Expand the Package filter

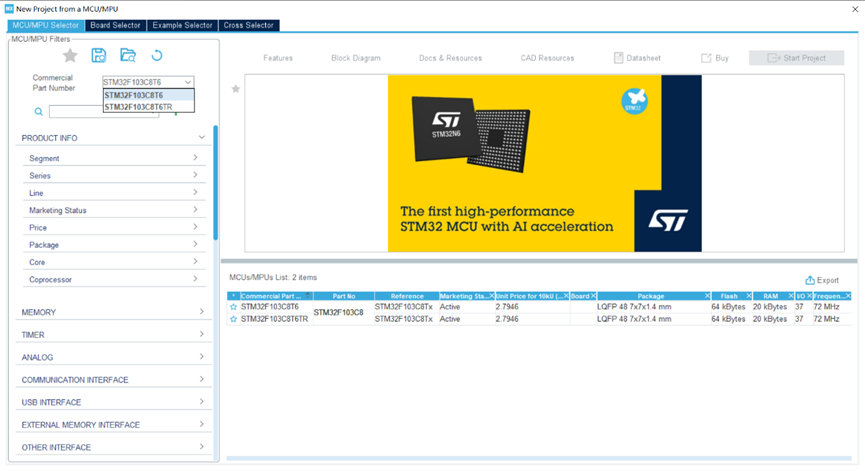(x=195, y=244)
